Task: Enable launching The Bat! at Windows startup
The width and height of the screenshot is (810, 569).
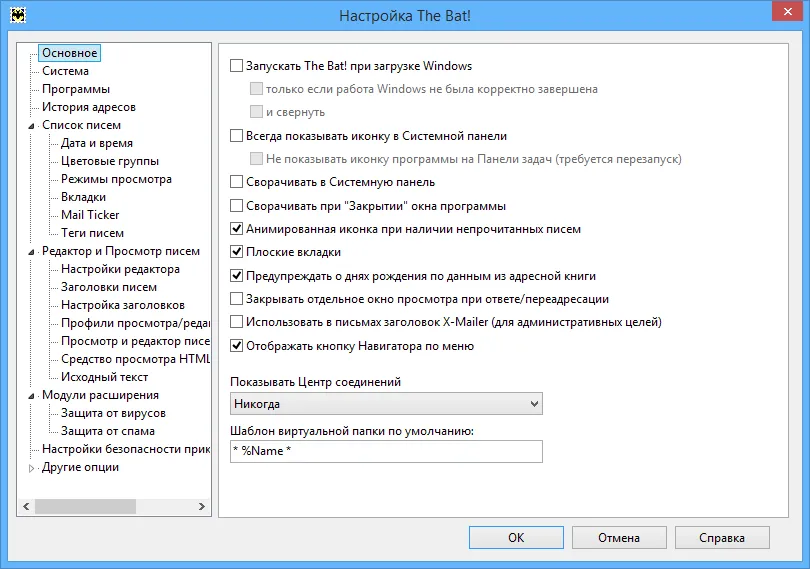Action: [236, 66]
